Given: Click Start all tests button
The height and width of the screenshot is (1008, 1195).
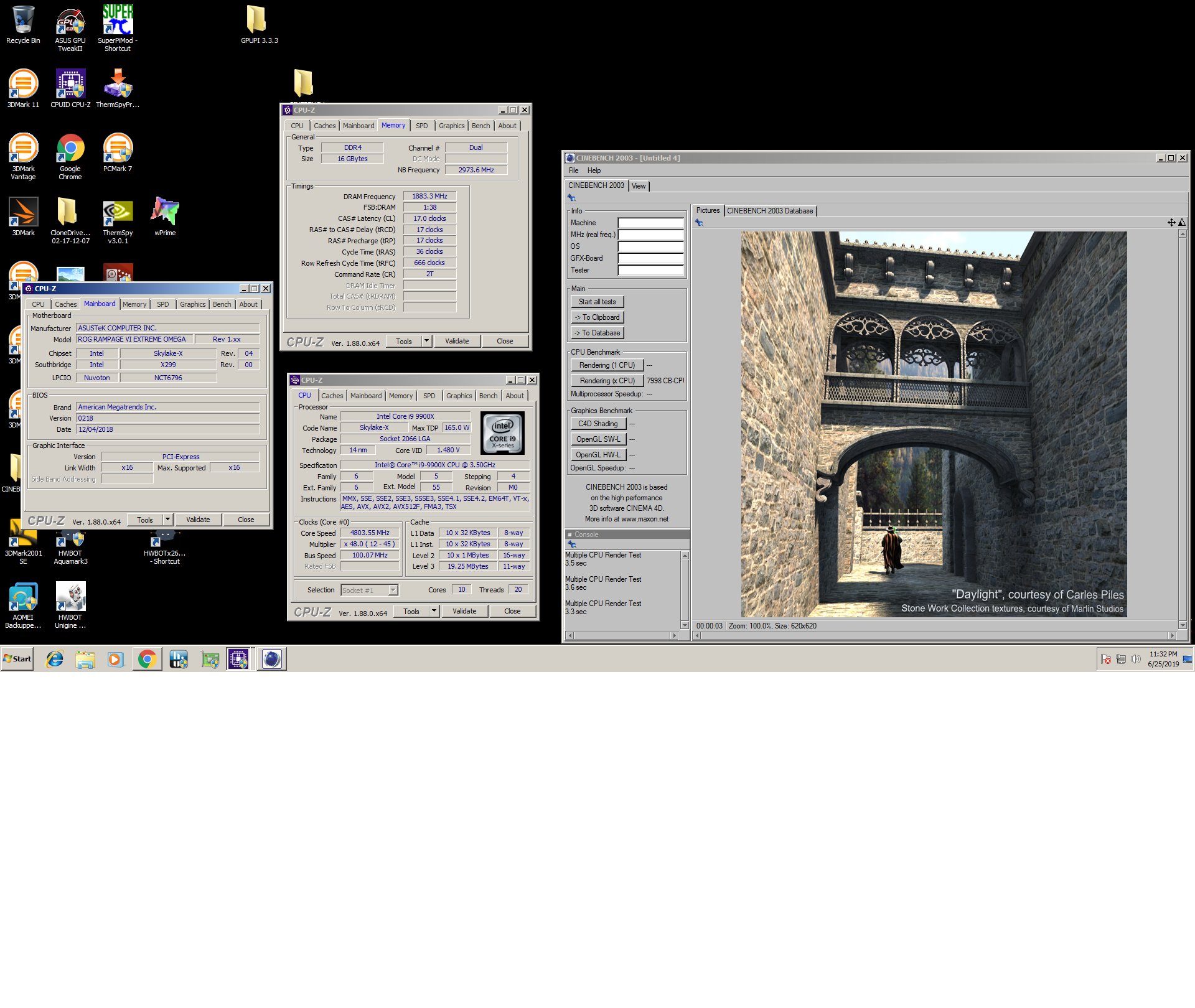Looking at the screenshot, I should (x=597, y=302).
